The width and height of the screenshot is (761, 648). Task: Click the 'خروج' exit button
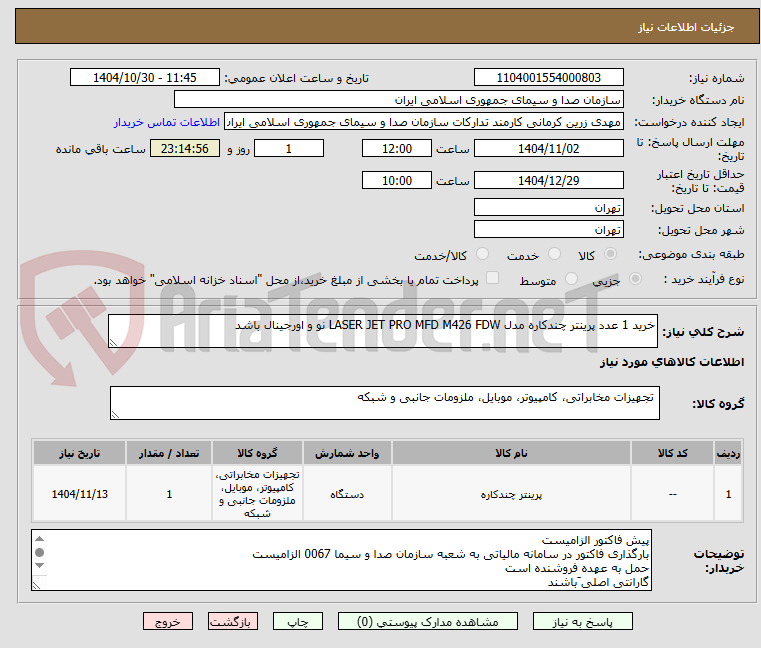pos(168,621)
